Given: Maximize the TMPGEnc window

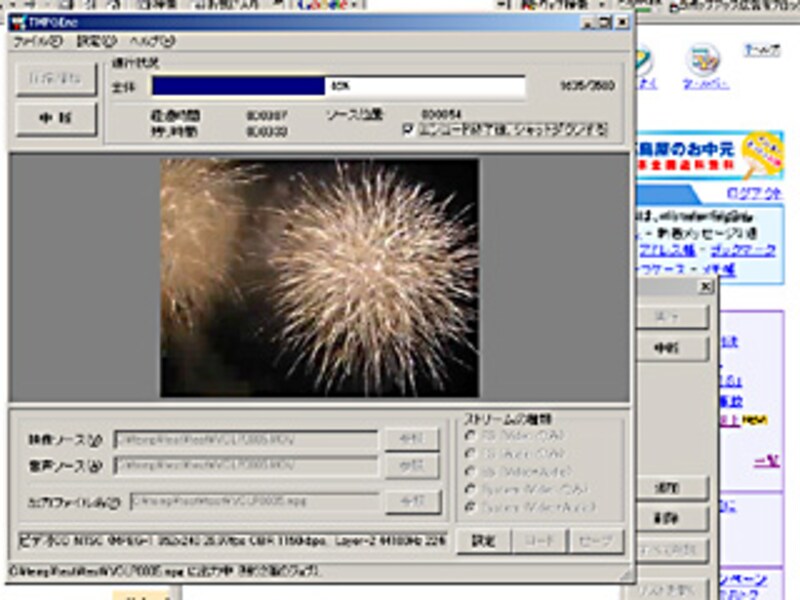Looking at the screenshot, I should click(x=604, y=22).
